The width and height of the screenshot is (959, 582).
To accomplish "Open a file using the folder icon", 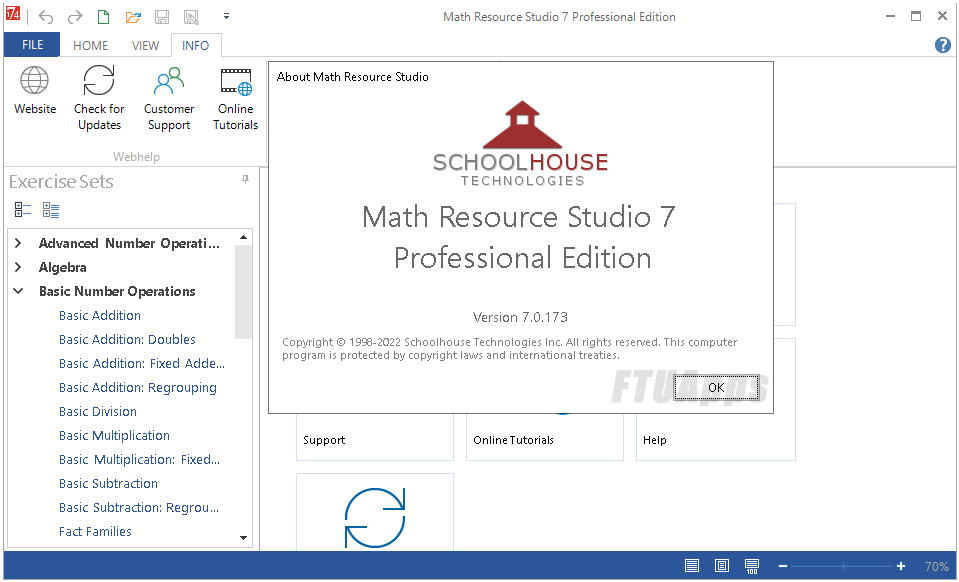I will [x=133, y=17].
